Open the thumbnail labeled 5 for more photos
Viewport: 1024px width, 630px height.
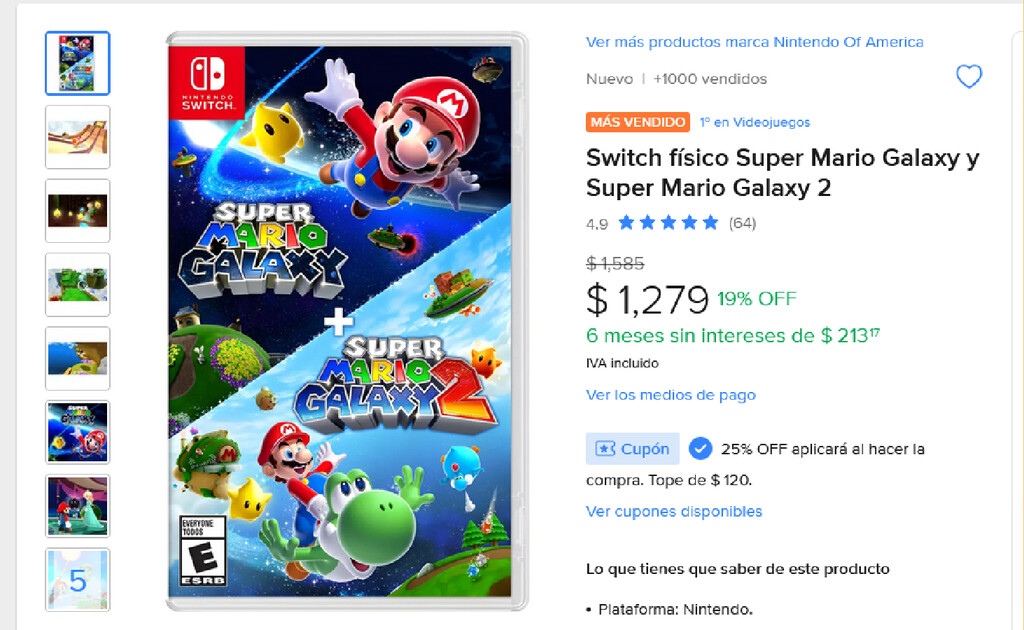pos(77,580)
